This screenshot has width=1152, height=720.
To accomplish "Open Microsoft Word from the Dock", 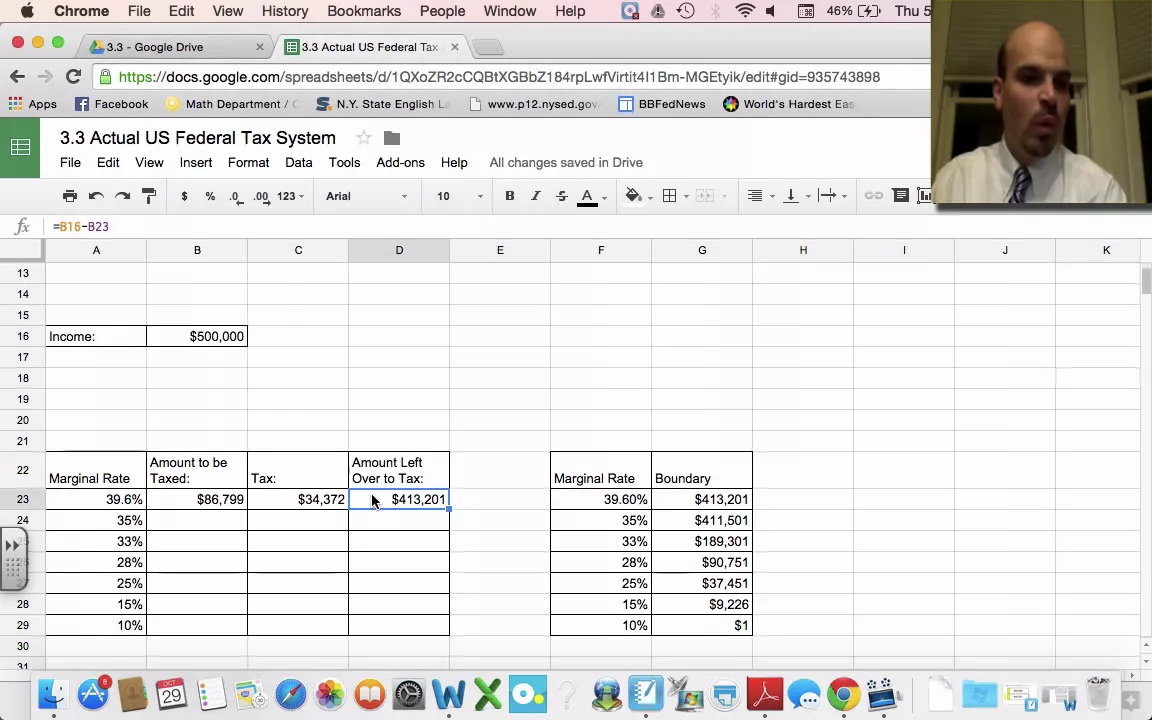I will pos(448,694).
